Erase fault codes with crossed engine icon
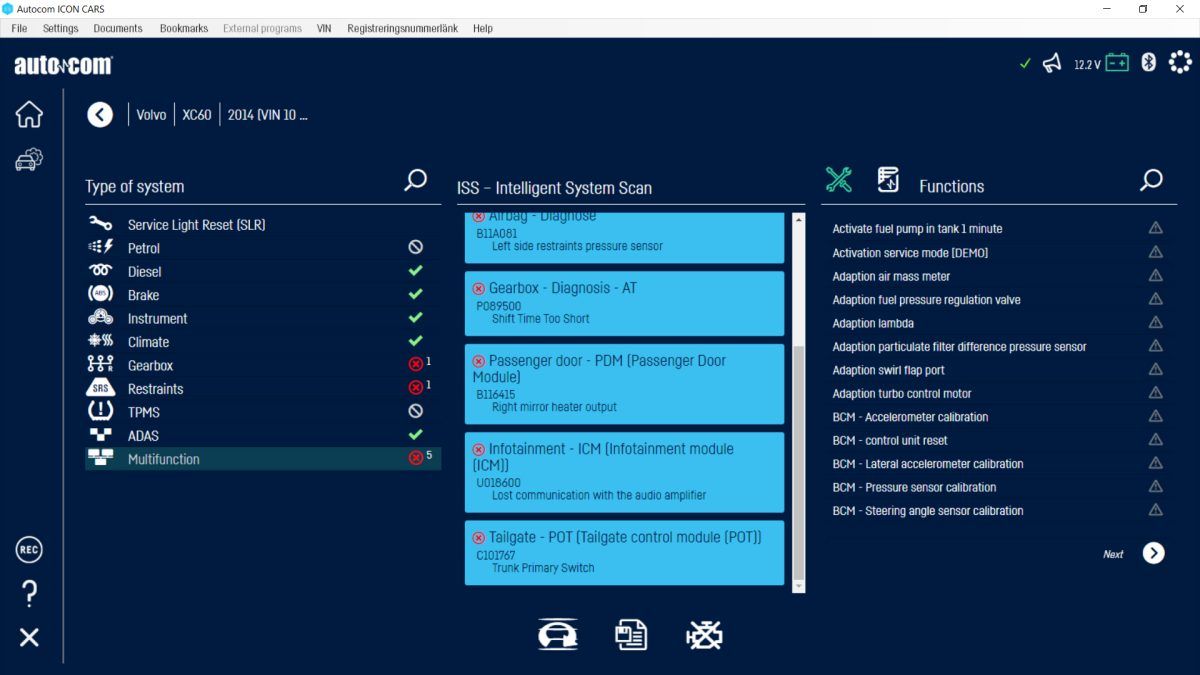1200x675 pixels. pyautogui.click(x=704, y=635)
